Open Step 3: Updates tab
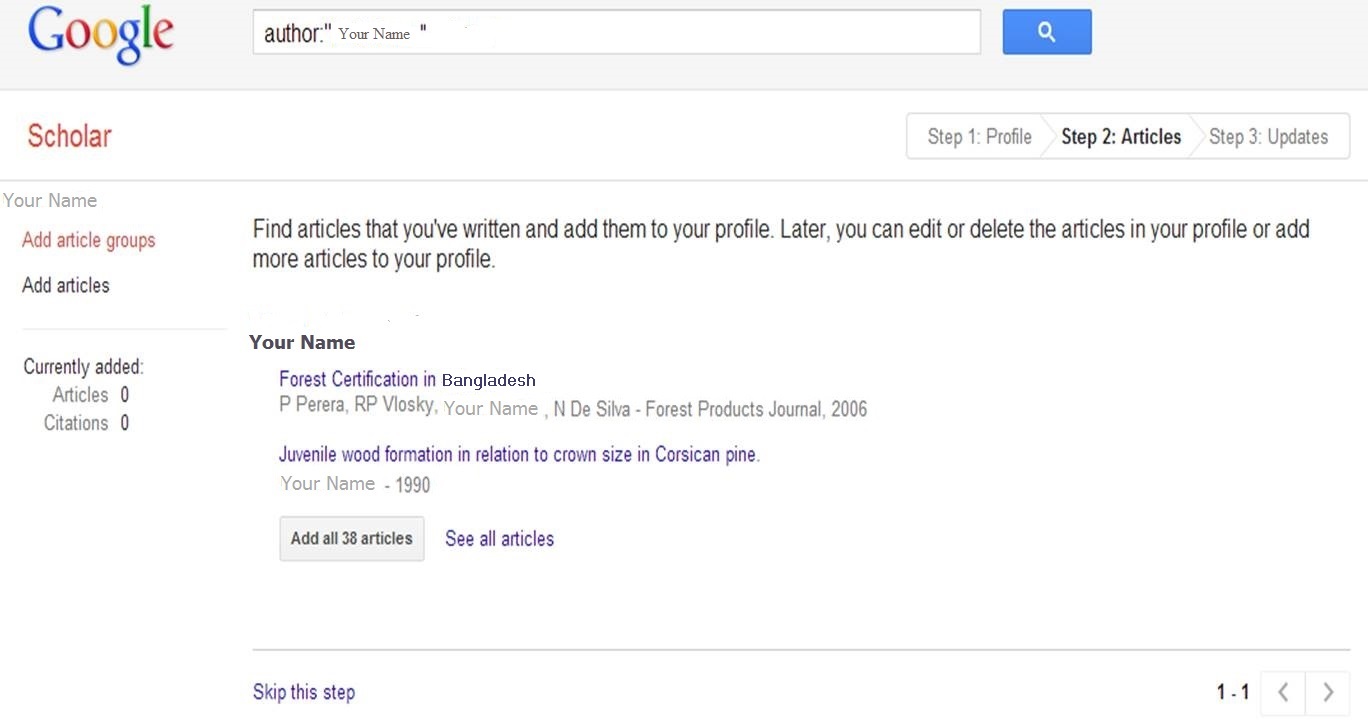1368x725 pixels. click(x=1268, y=137)
